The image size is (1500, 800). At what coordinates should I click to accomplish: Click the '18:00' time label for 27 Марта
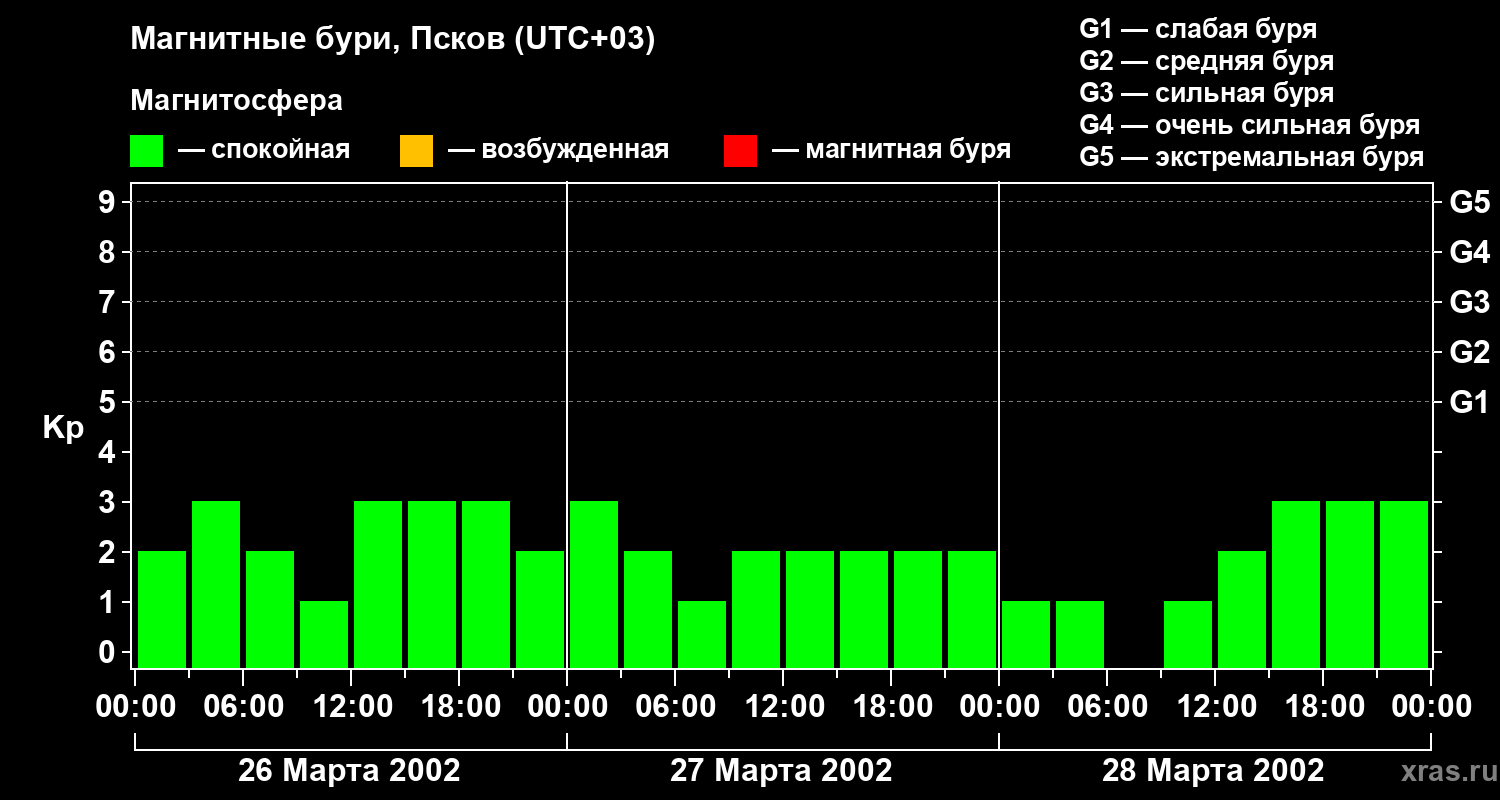click(891, 707)
